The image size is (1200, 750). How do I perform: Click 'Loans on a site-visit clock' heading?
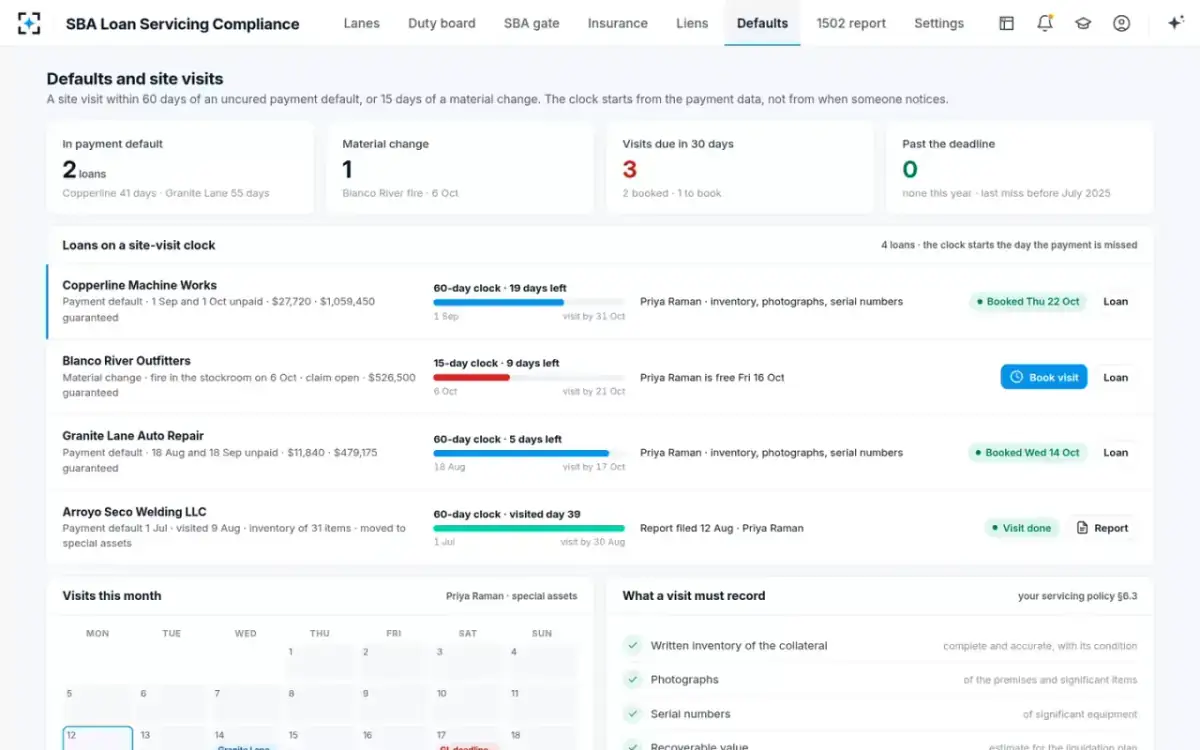[x=139, y=245]
